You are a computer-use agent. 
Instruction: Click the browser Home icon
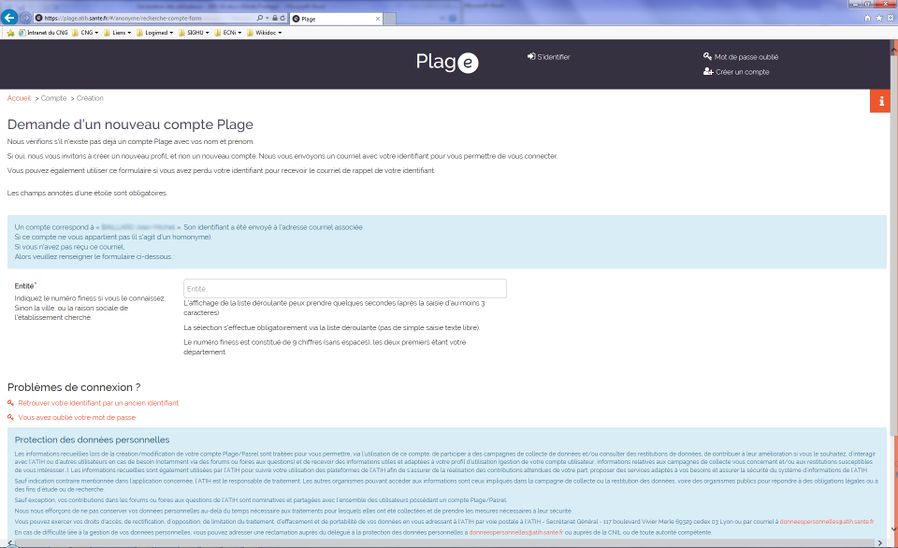[x=868, y=18]
